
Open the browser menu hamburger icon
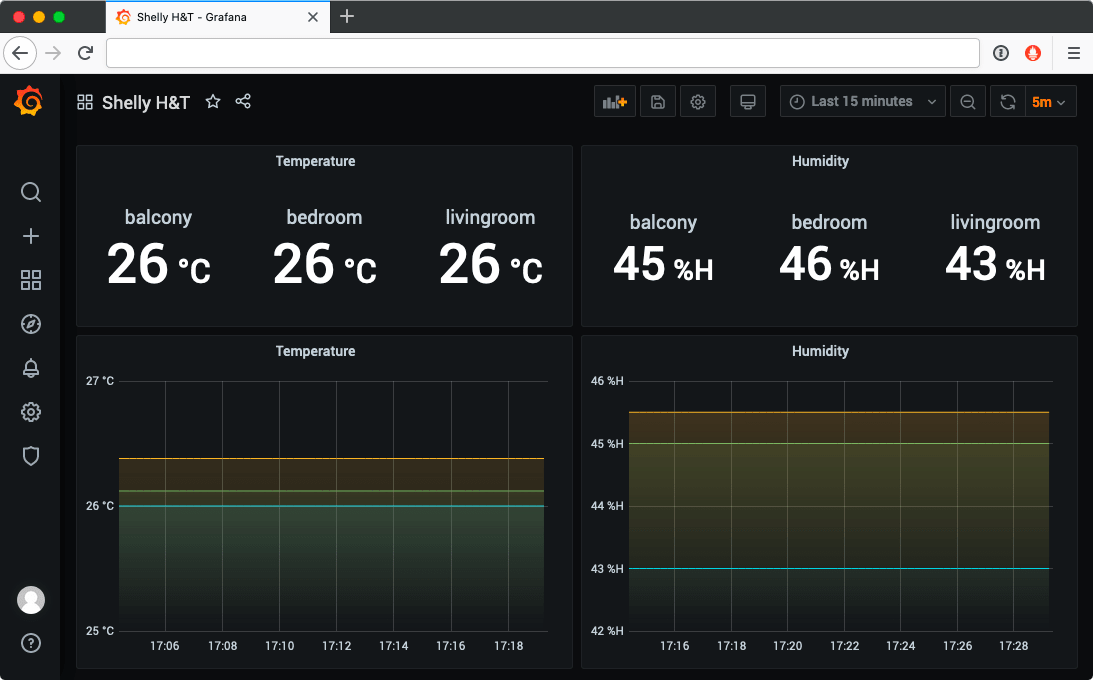point(1072,53)
